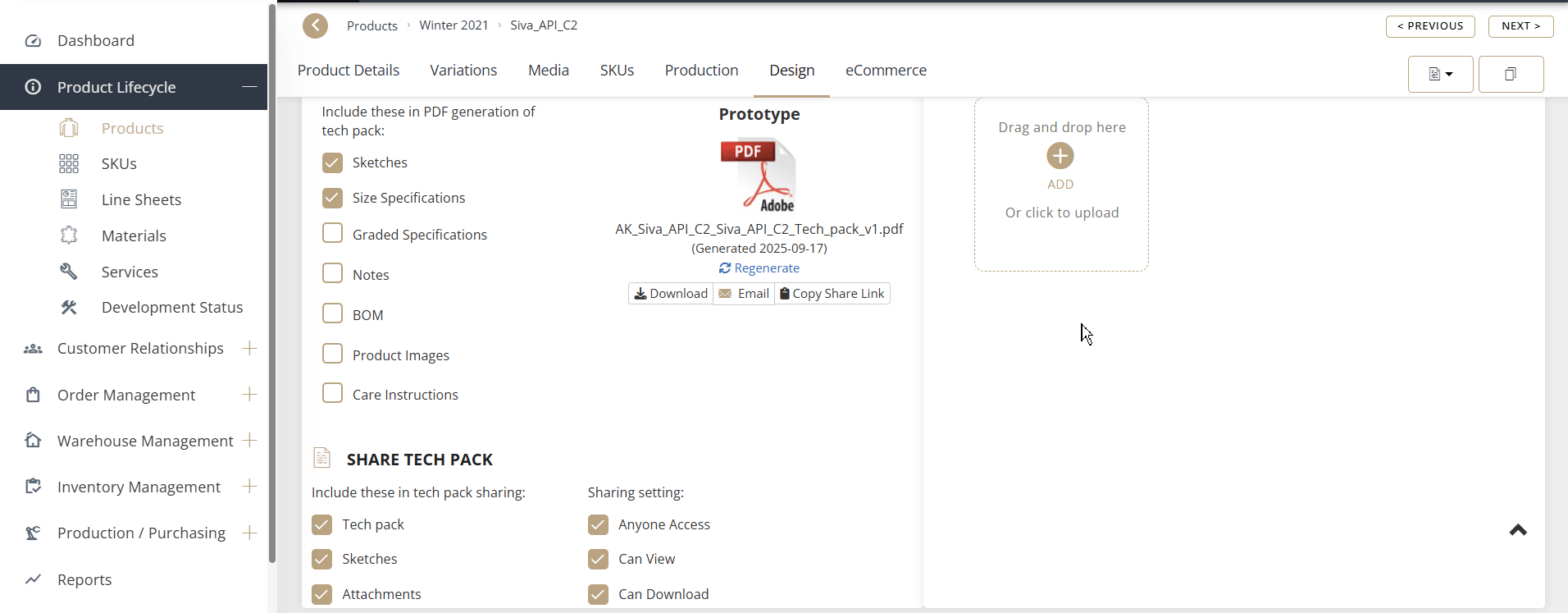Screen dimensions: 1568x613
Task: Open Development Status in sidebar
Action: pos(172,308)
